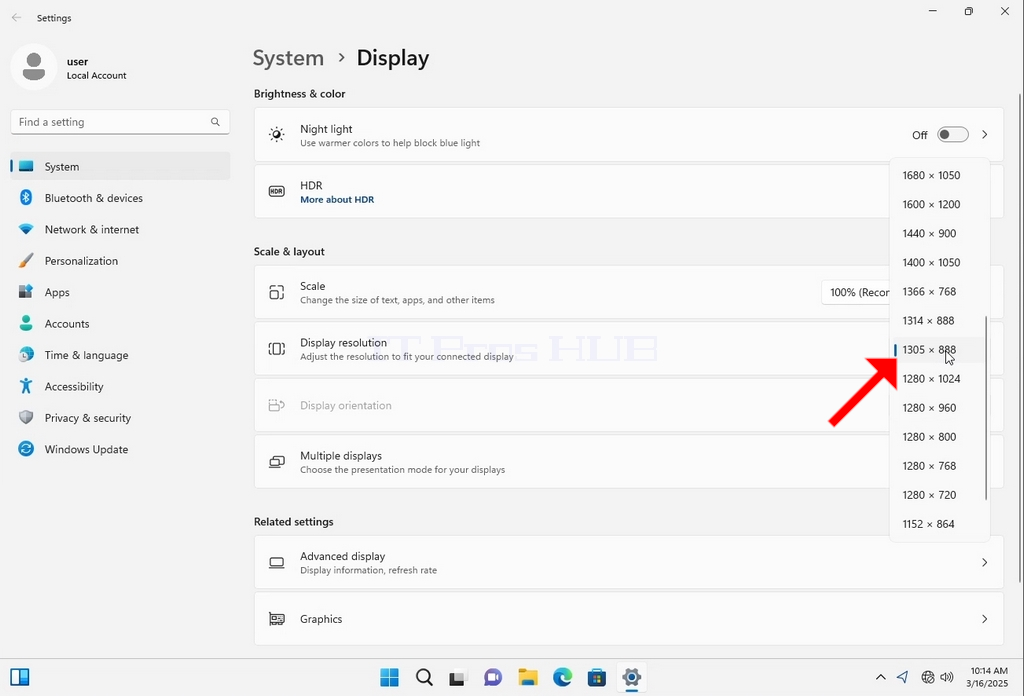Image resolution: width=1024 pixels, height=696 pixels.
Task: Choose 1280 × 960 resolution
Action: pyautogui.click(x=940, y=407)
